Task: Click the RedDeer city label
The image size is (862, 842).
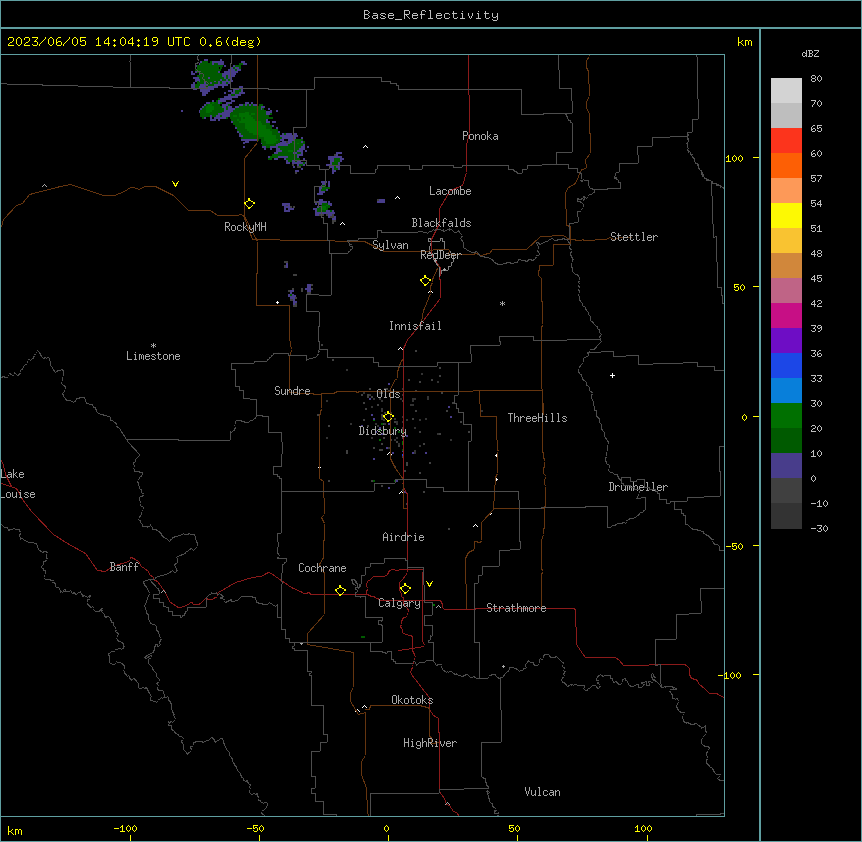Action: [440, 255]
